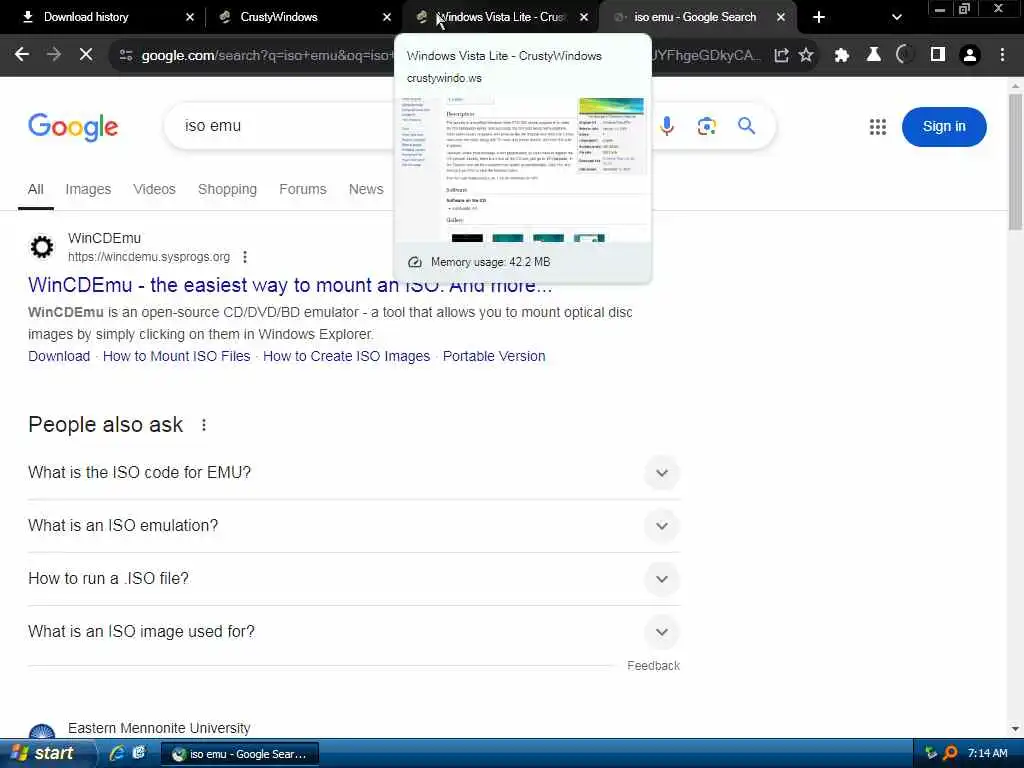Open the profile avatar icon
This screenshot has width=1024, height=768.
click(x=970, y=56)
